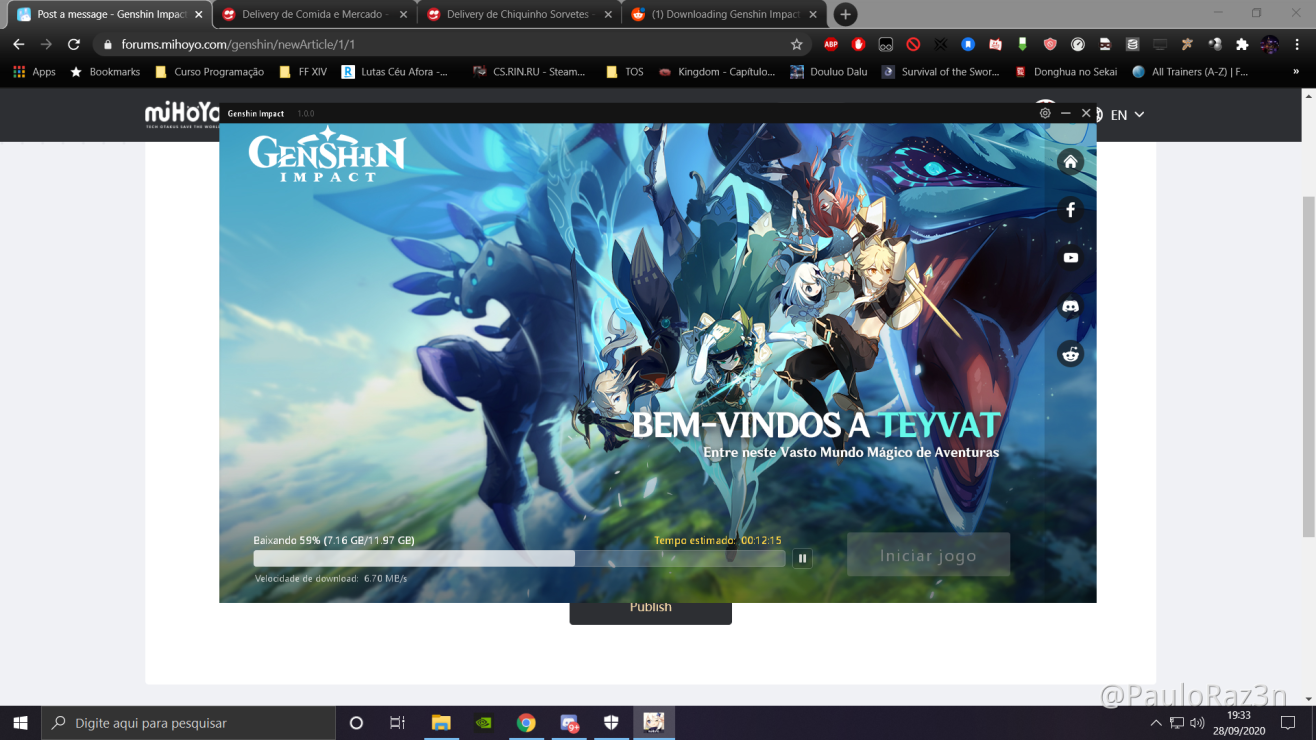Open the launcher settings gear
The image size is (1316, 740).
(x=1045, y=113)
